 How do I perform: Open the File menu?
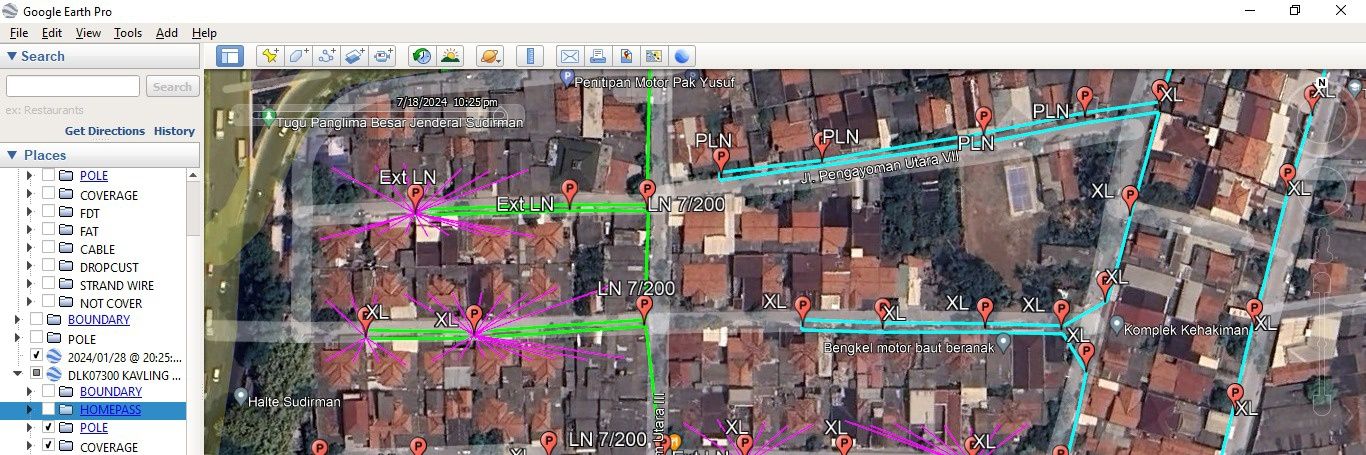19,33
